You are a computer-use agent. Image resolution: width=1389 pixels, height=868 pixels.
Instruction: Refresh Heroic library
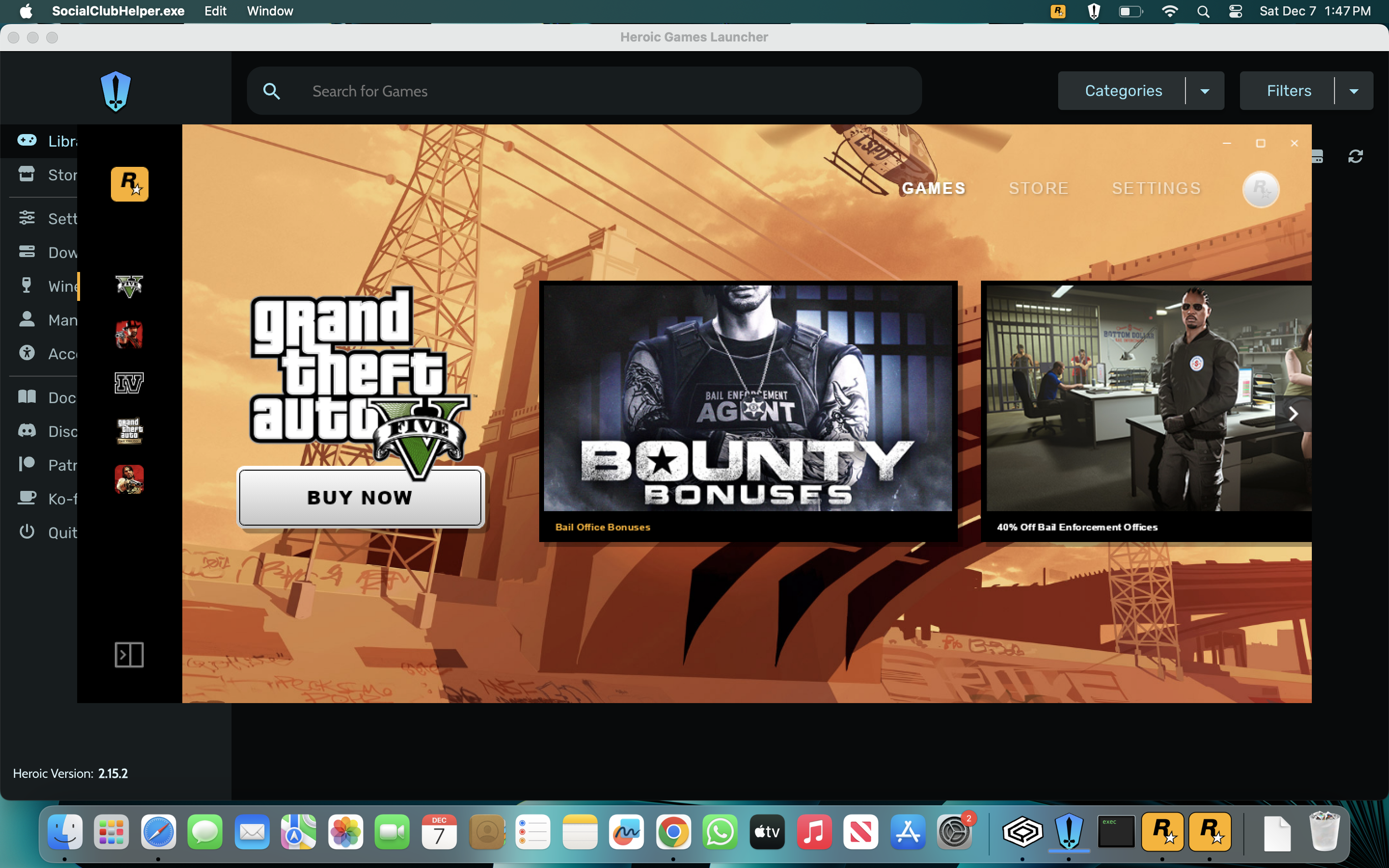[1355, 156]
